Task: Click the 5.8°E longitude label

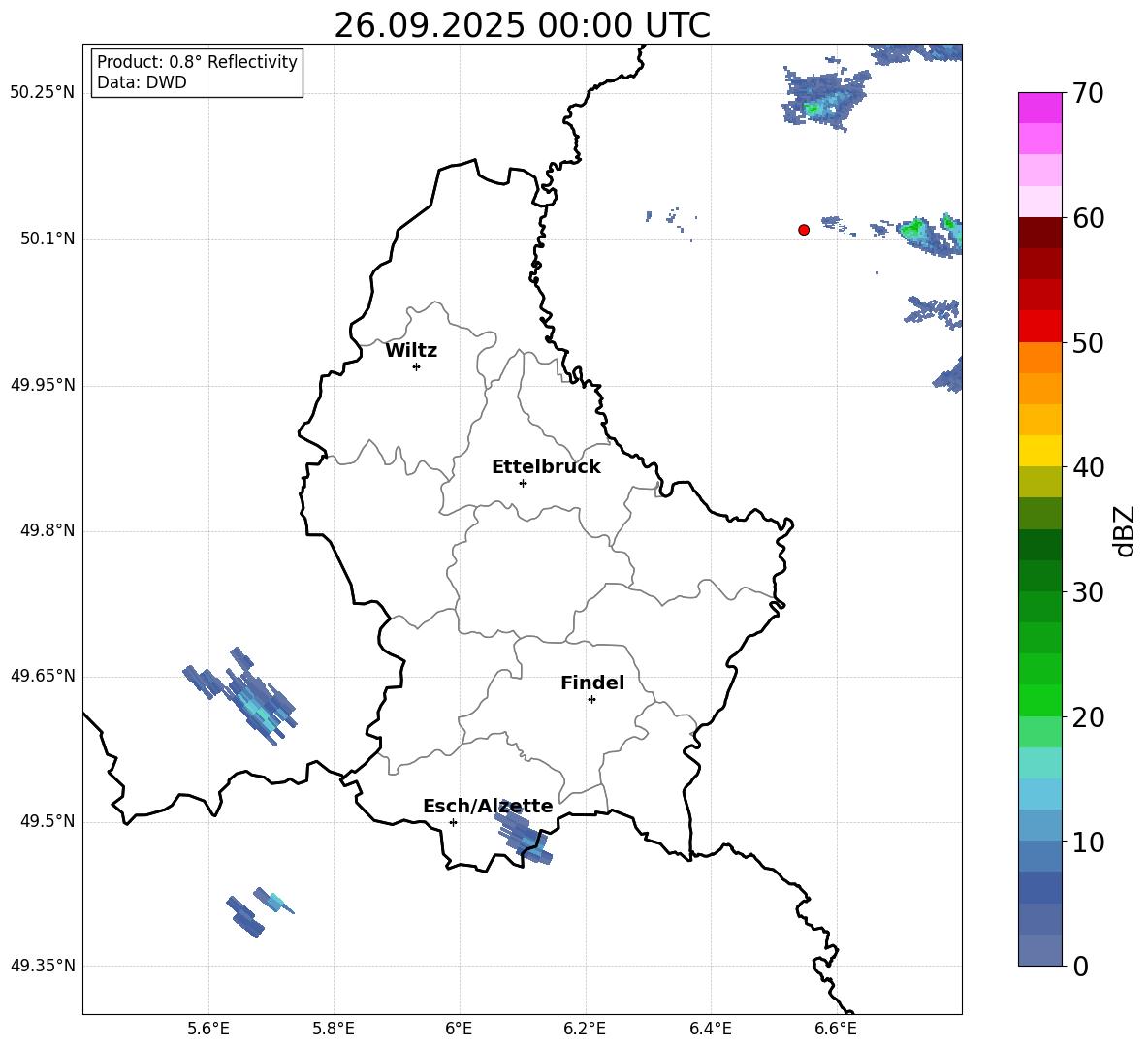Action: [x=334, y=1030]
